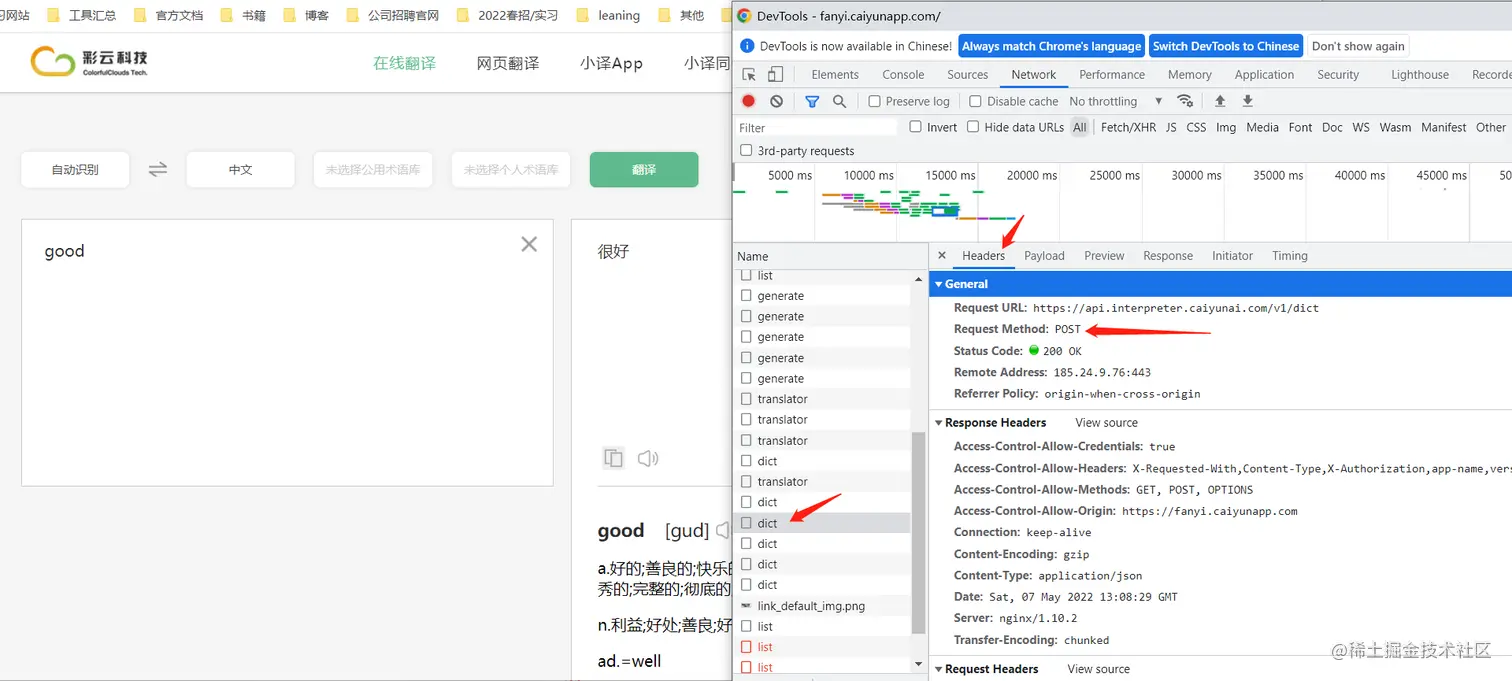Open 自动识别 source language selector

pos(75,170)
